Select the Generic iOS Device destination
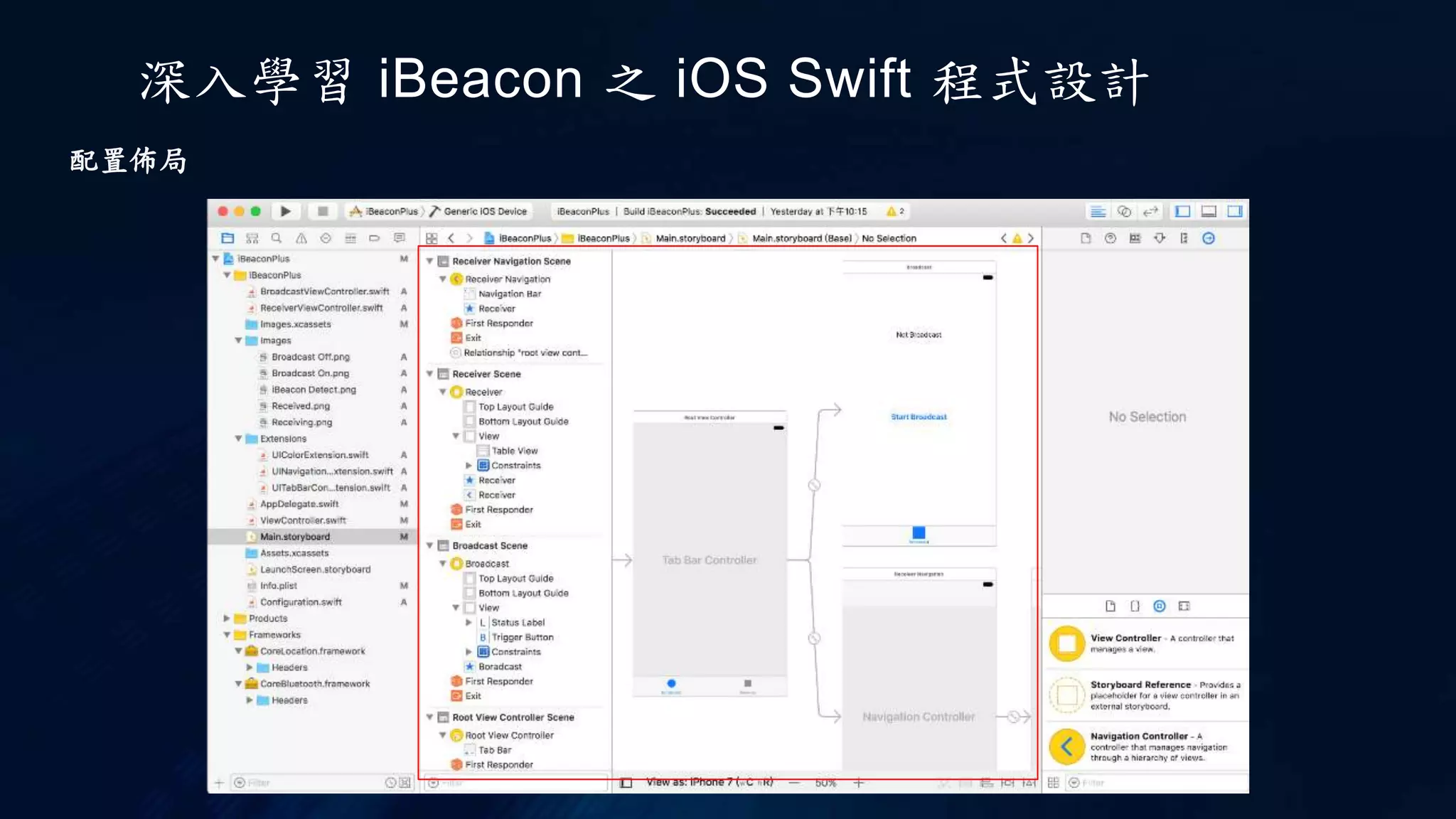 478,211
